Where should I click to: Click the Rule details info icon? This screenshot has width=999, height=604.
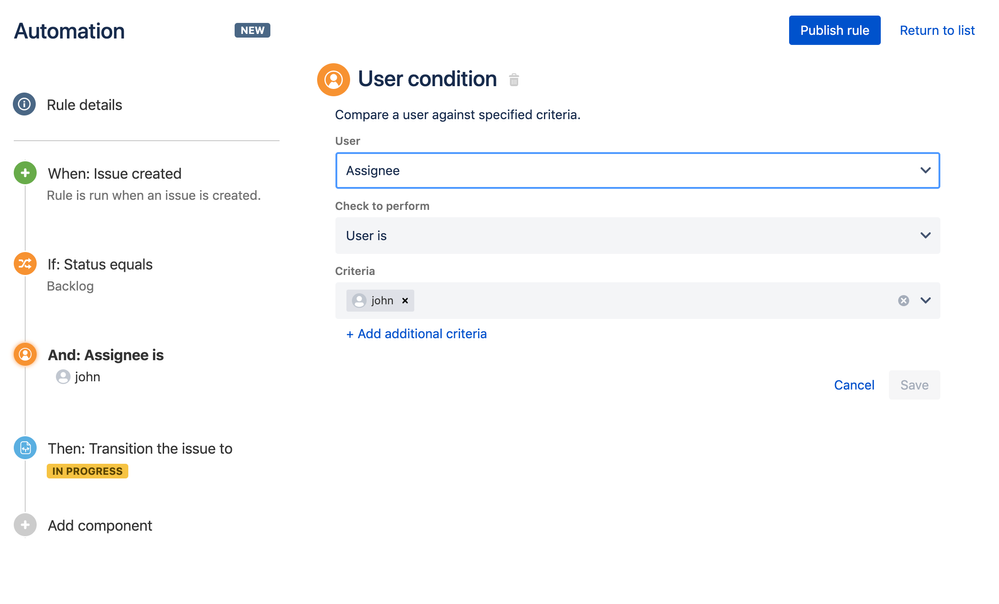tap(25, 104)
